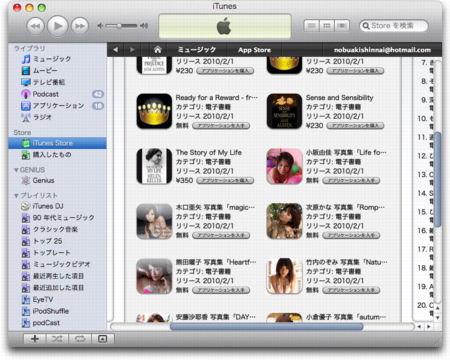Toggle repeat mode button
The width and height of the screenshot is (450, 360).
coord(80,339)
